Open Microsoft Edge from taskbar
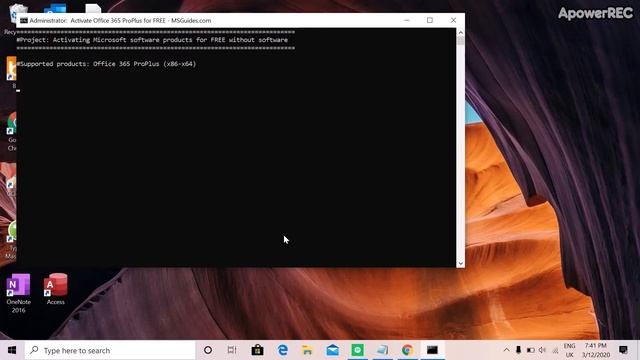The image size is (640, 360). pos(282,350)
